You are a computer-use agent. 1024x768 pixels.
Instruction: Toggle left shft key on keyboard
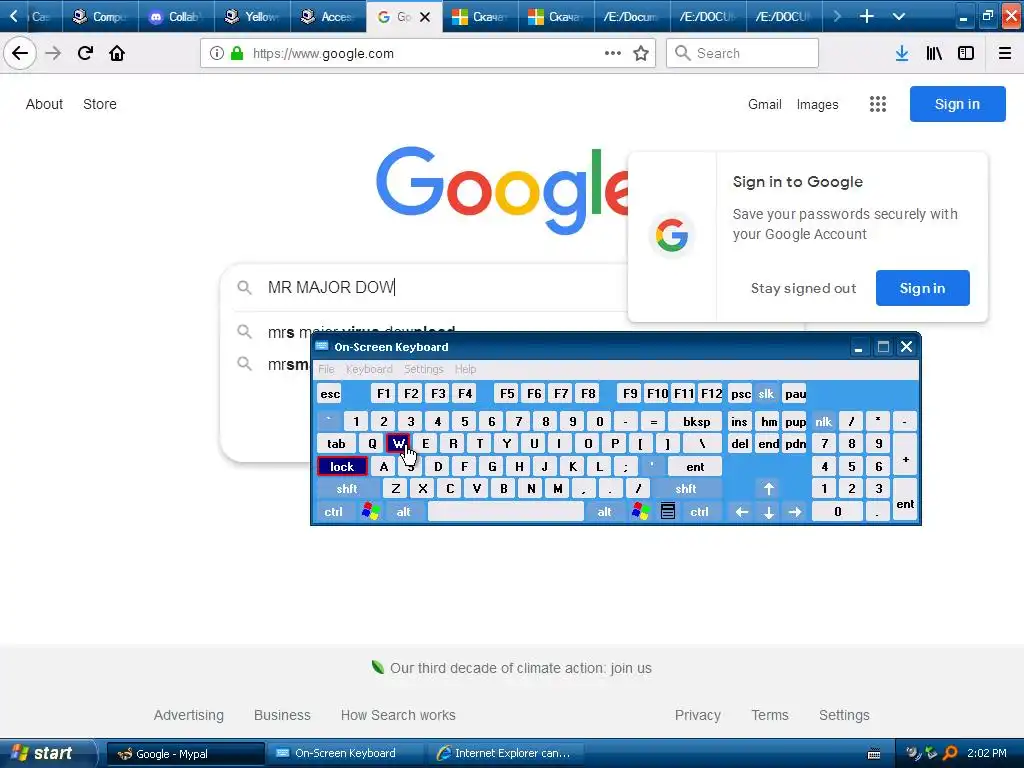click(x=347, y=488)
